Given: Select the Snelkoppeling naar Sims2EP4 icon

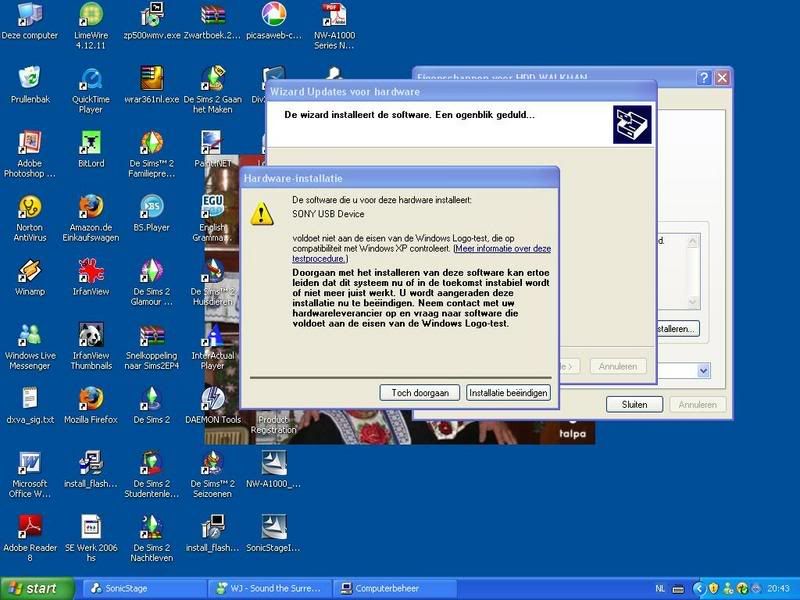Looking at the screenshot, I should click(x=152, y=346).
